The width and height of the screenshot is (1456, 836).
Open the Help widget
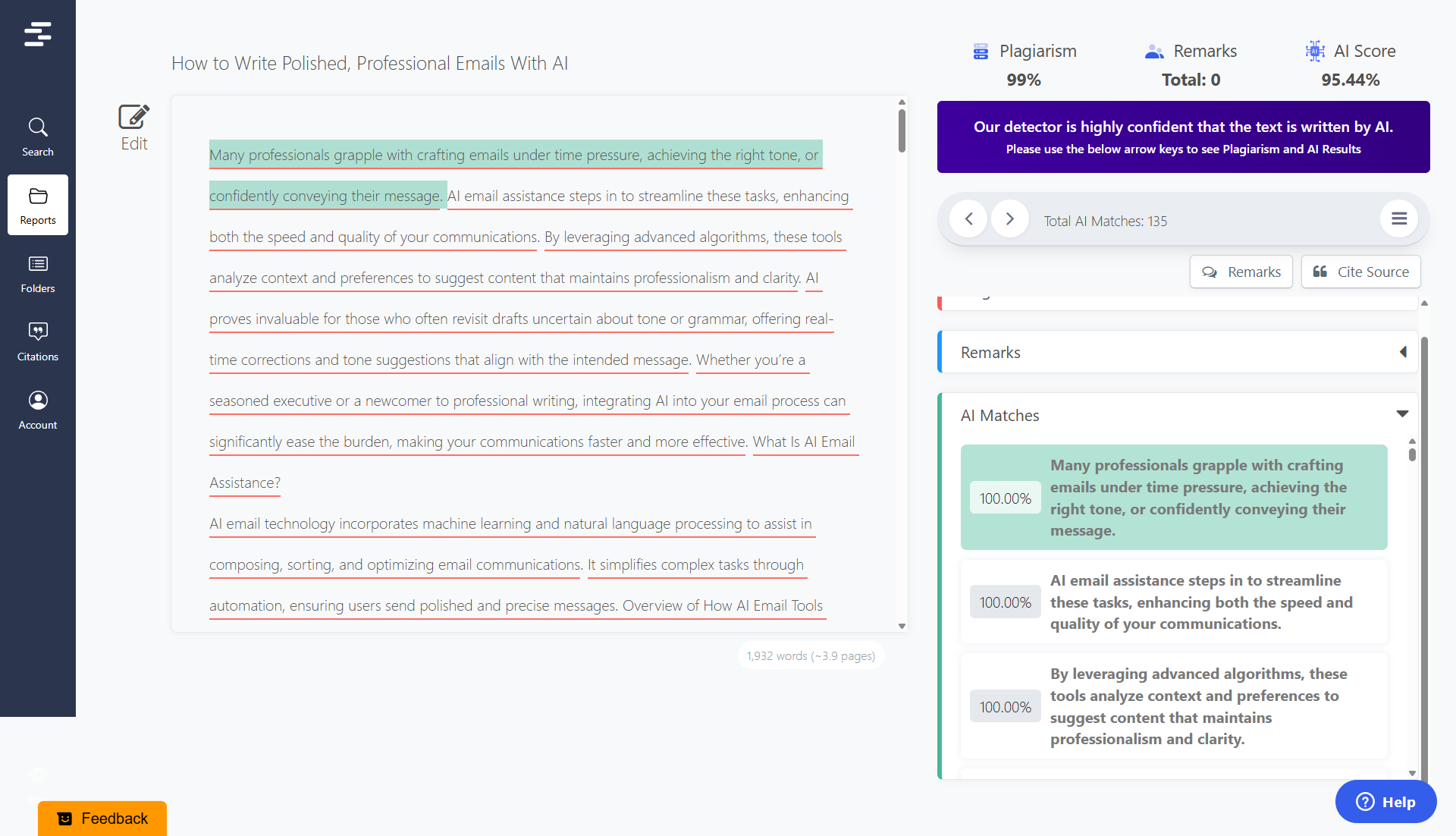[1385, 801]
